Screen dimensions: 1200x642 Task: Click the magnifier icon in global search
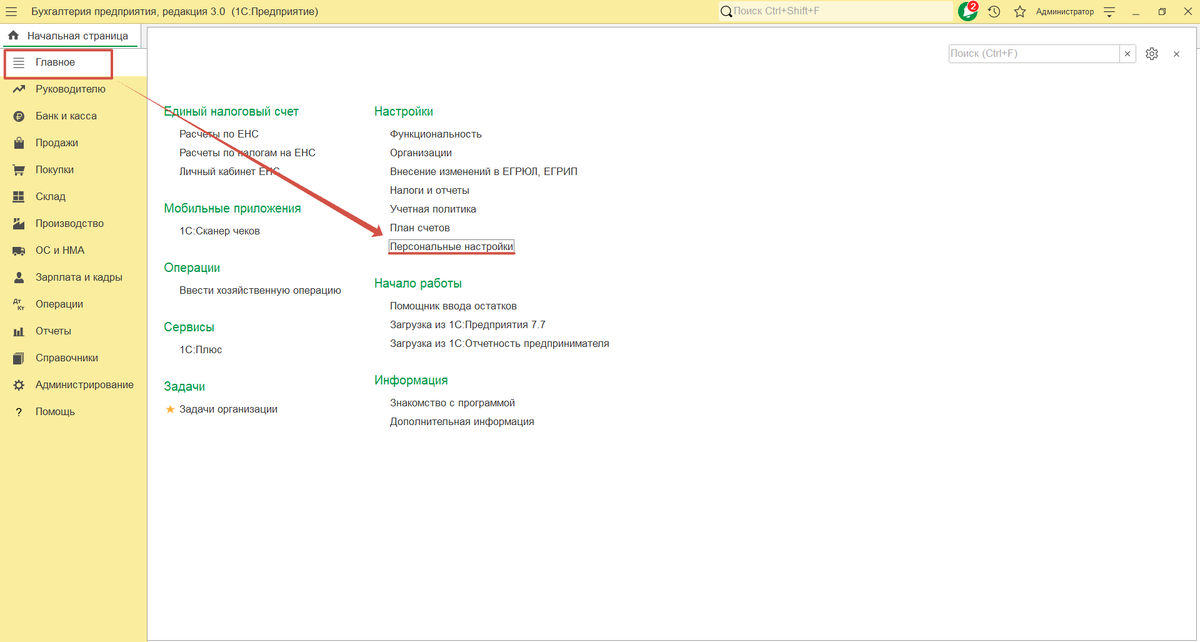(725, 11)
